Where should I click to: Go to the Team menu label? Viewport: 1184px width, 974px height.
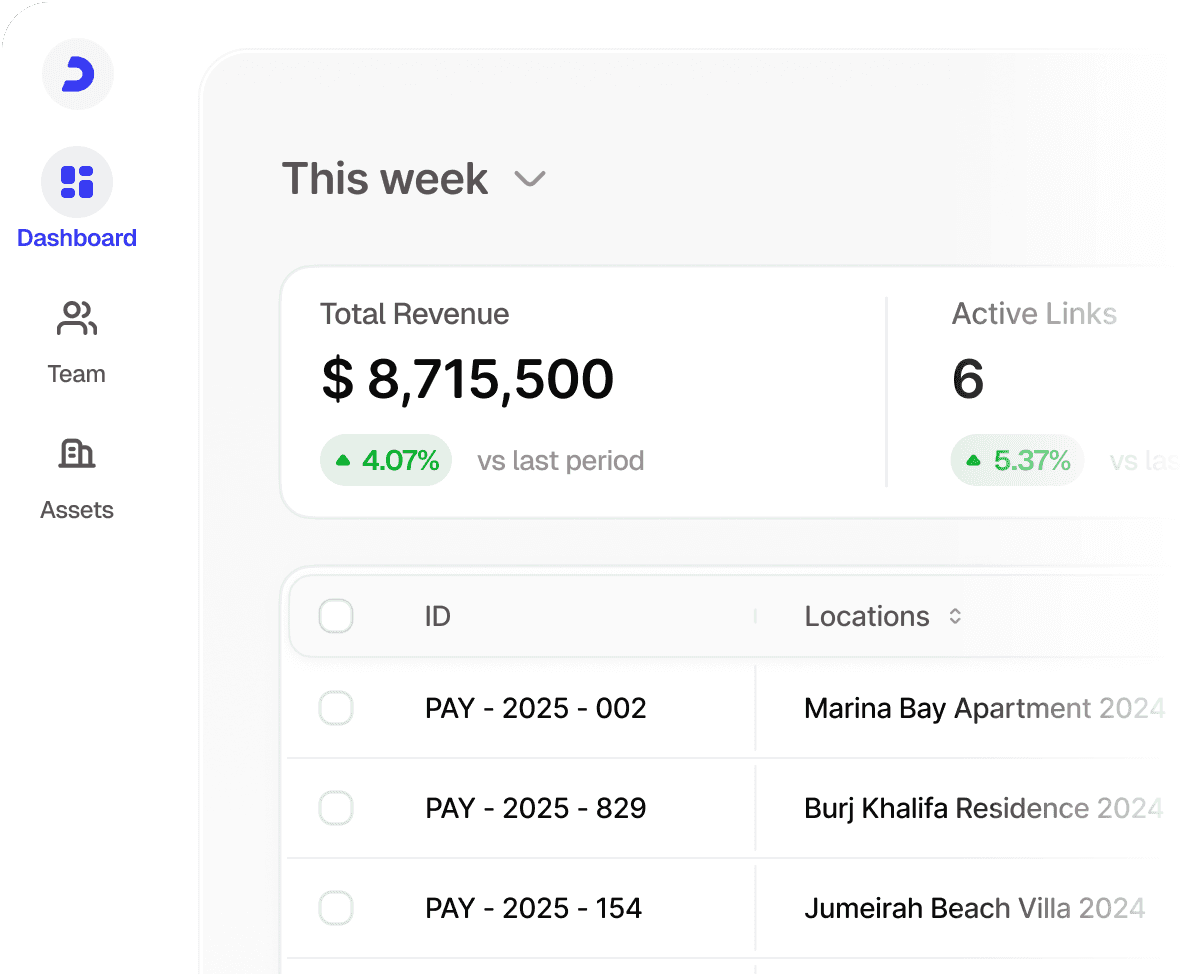click(76, 374)
